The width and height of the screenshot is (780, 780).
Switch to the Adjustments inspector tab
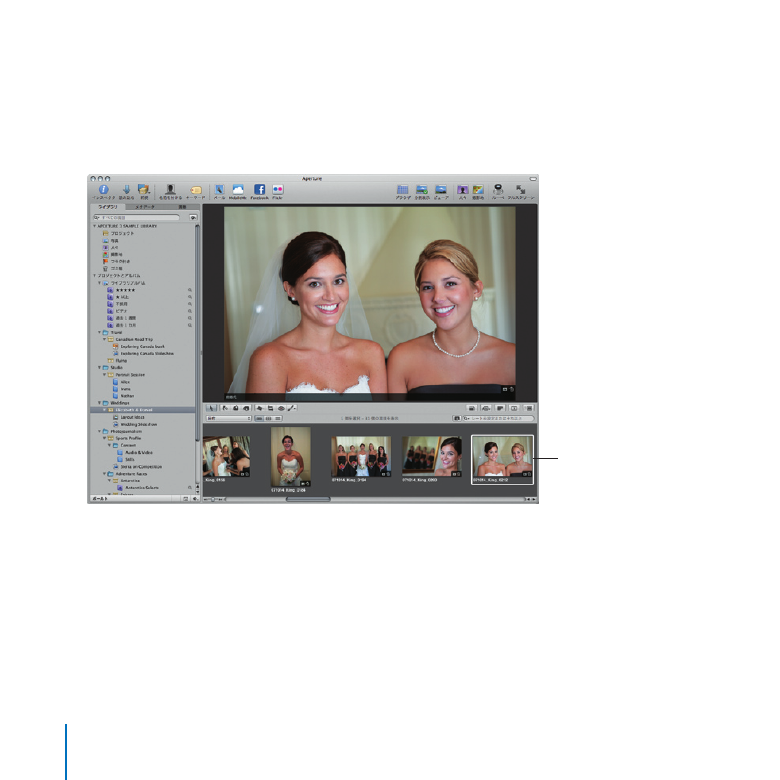[x=182, y=207]
